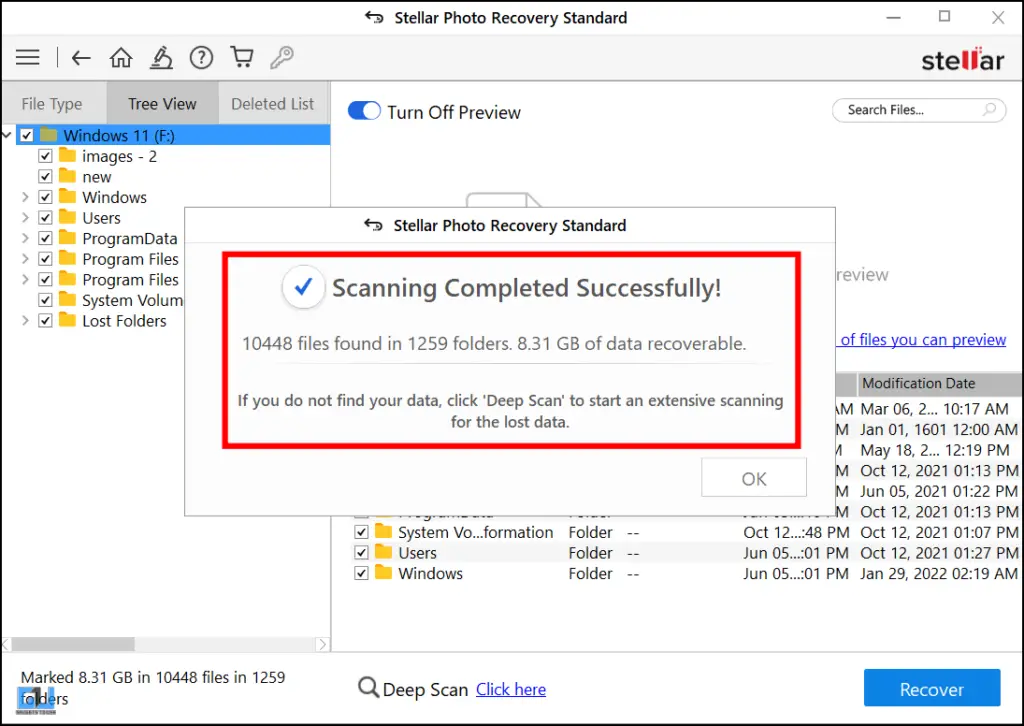Click the Deep Scan magnifier icon
Image resolution: width=1024 pixels, height=726 pixels.
tap(368, 688)
